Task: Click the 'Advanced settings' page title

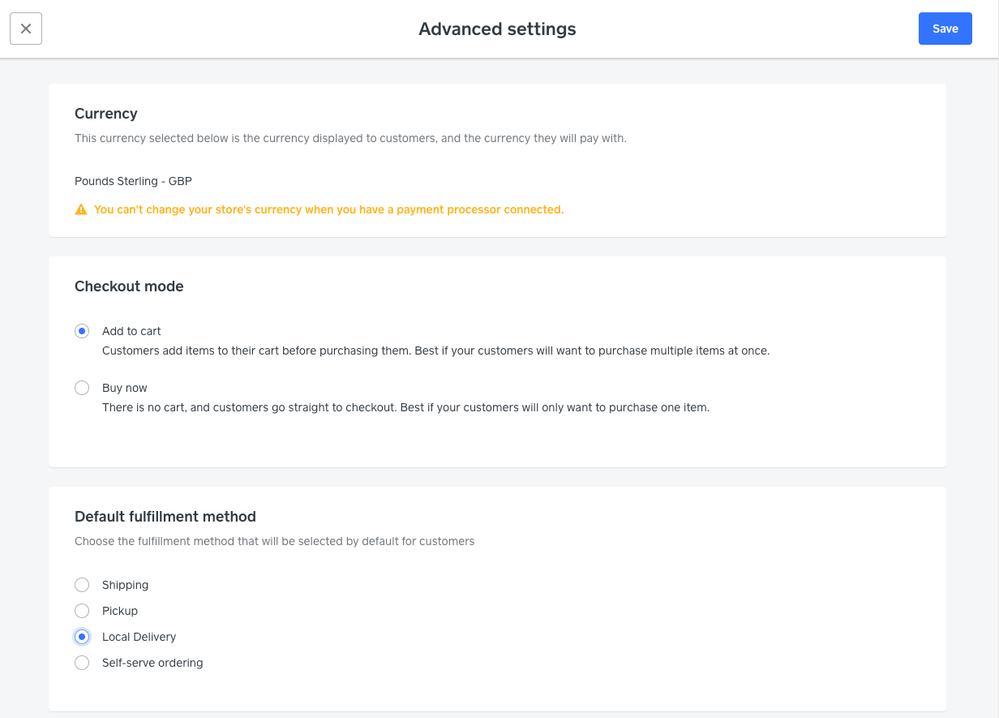Action: pyautogui.click(x=497, y=29)
